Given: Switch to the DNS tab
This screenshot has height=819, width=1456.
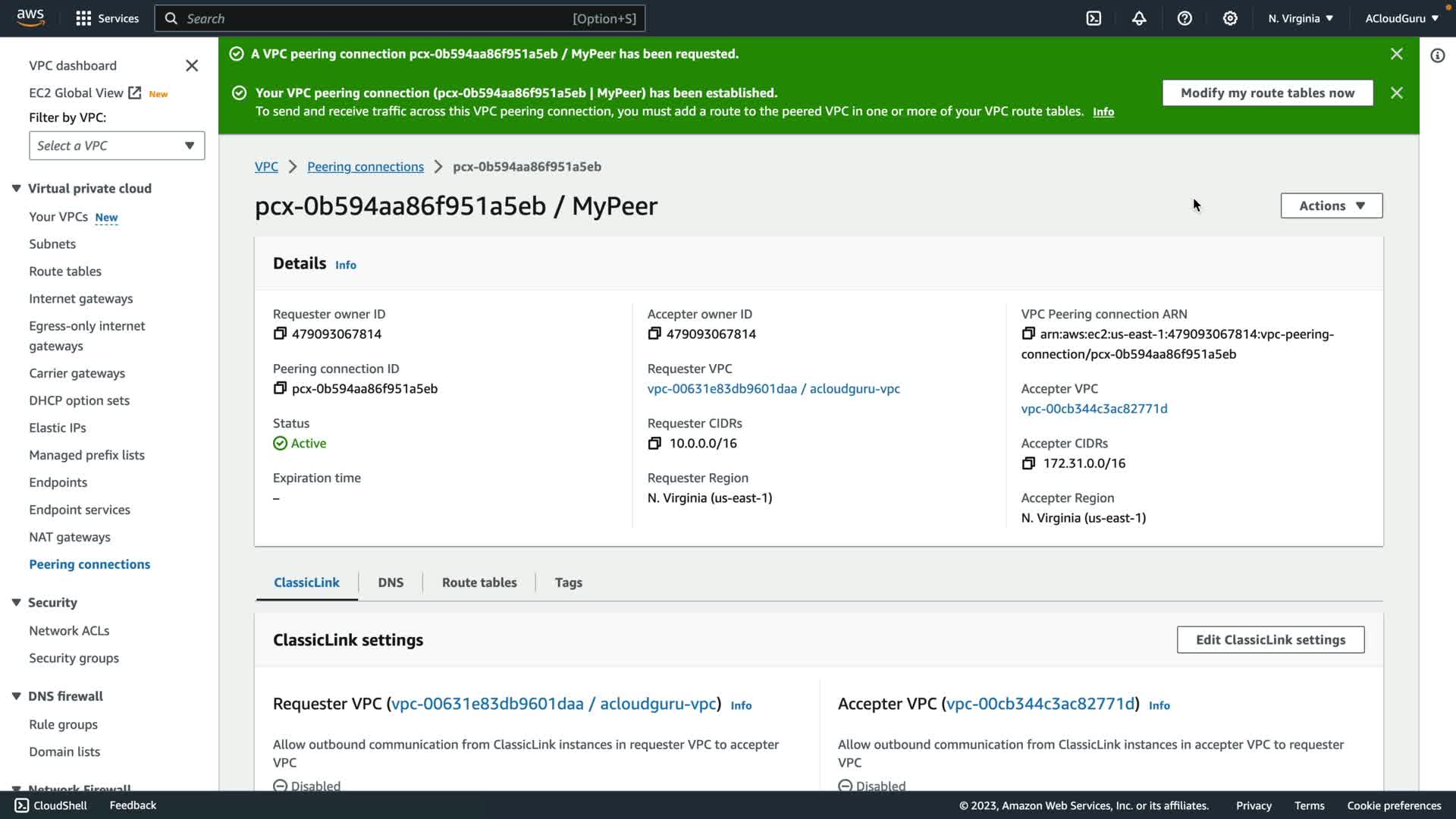Looking at the screenshot, I should pyautogui.click(x=391, y=582).
